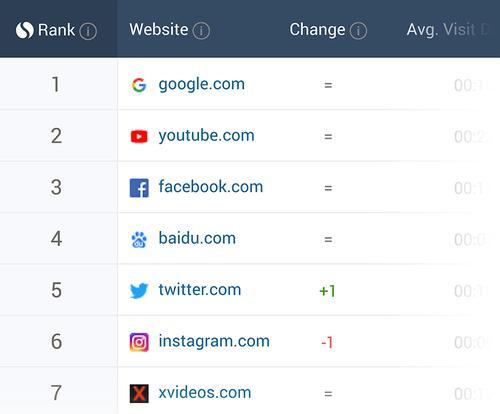500x414 pixels.
Task: Click the Facebook logo icon
Action: tap(139, 188)
